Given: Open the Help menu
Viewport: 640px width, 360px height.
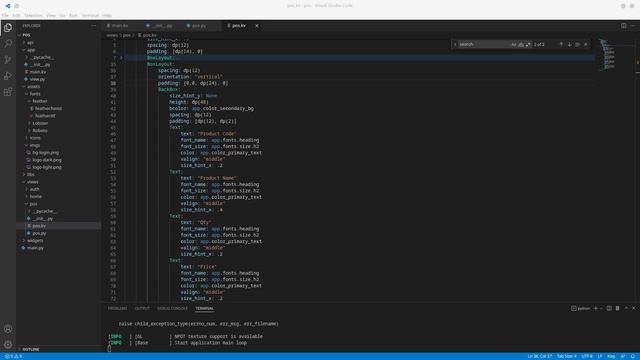Looking at the screenshot, I should 107,16.
